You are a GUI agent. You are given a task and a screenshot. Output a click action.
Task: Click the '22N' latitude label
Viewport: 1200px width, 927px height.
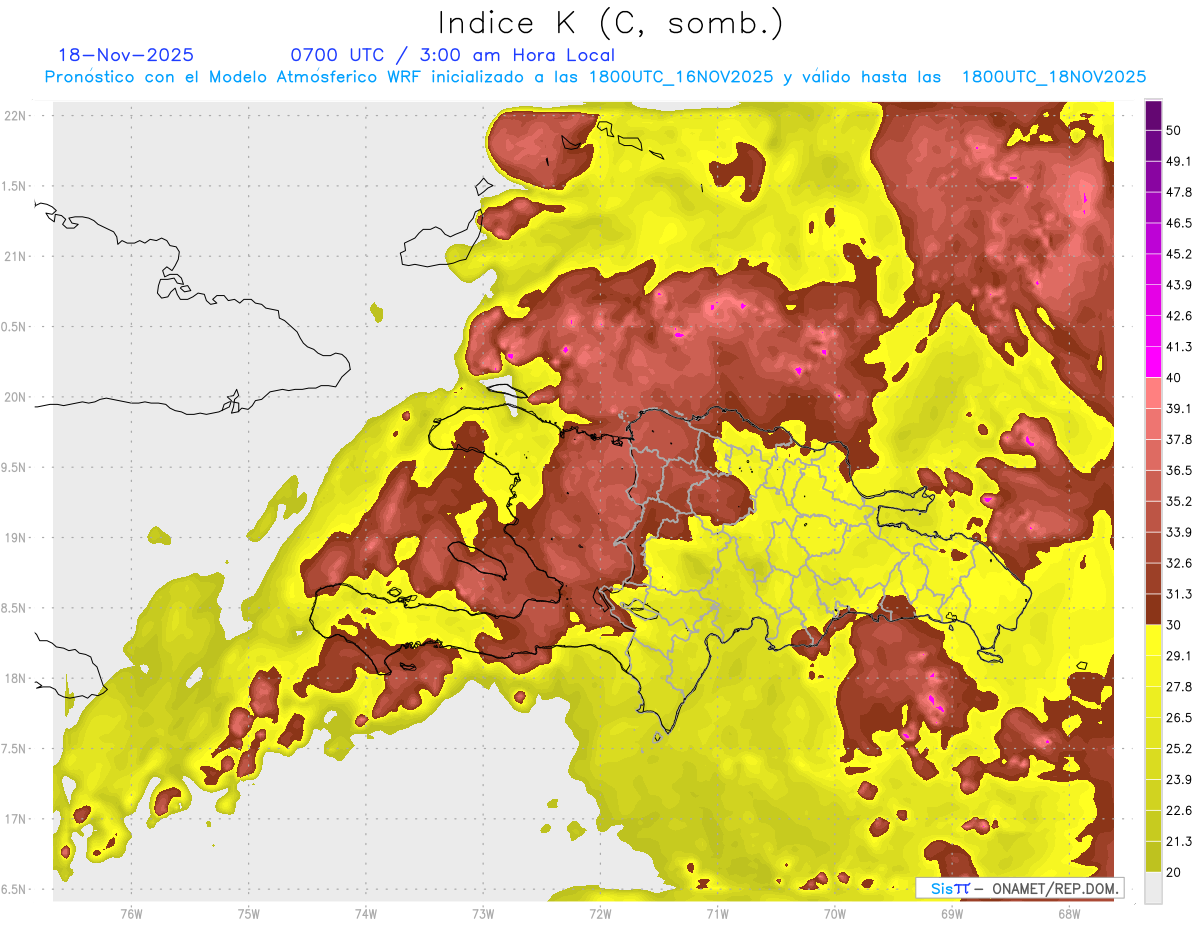coord(16,116)
